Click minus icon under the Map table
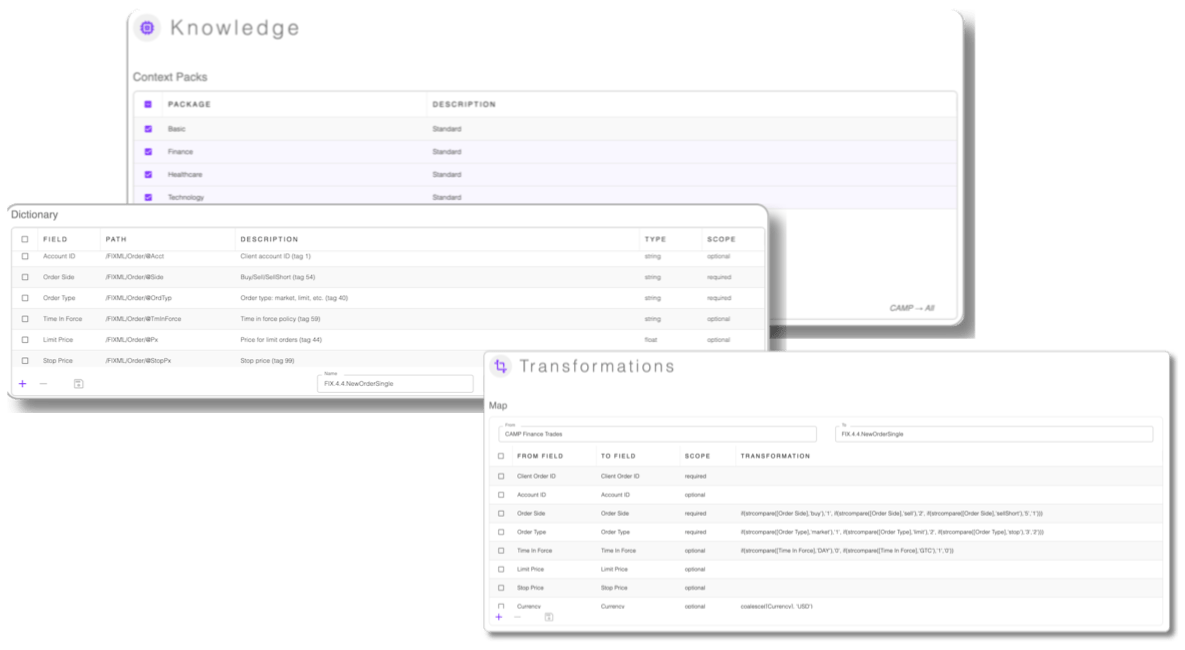Screen dimensions: 1185x650 pyautogui.click(x=517, y=617)
